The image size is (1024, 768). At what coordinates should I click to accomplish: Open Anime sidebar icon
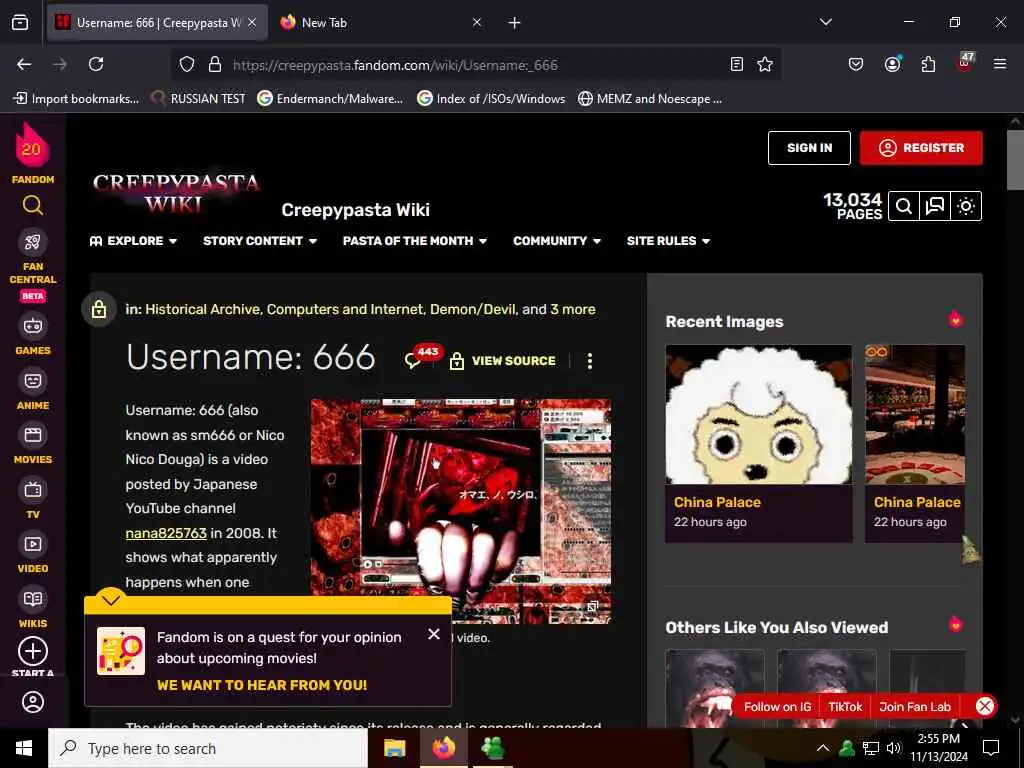coord(33,381)
